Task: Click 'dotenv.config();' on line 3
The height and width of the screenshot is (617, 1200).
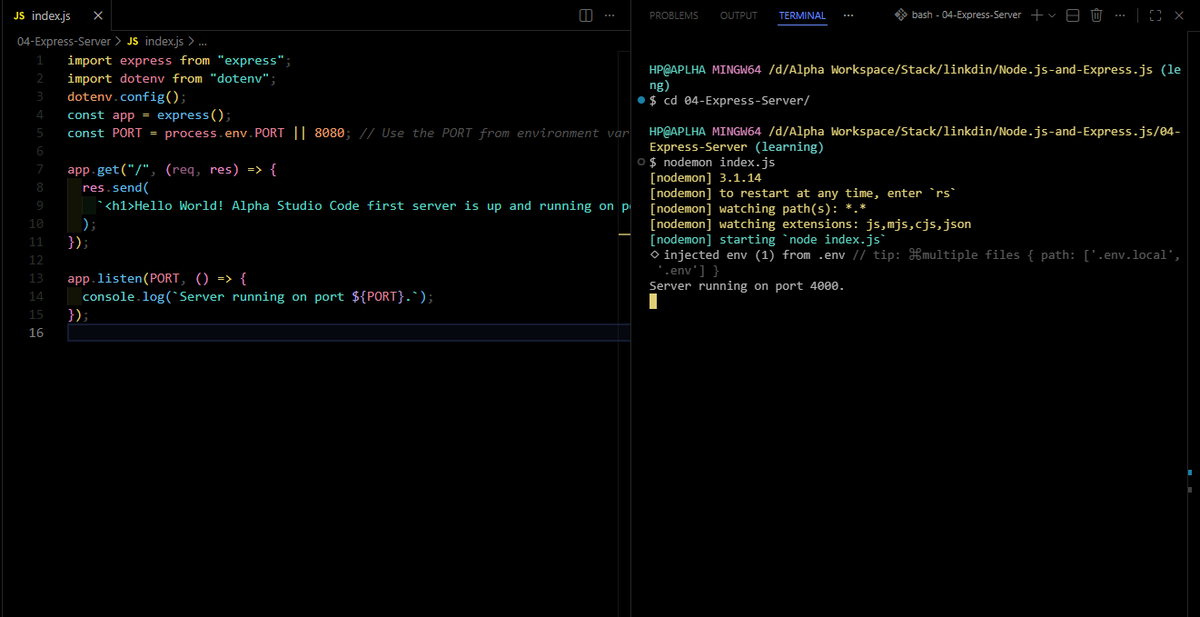Action: [x=127, y=97]
